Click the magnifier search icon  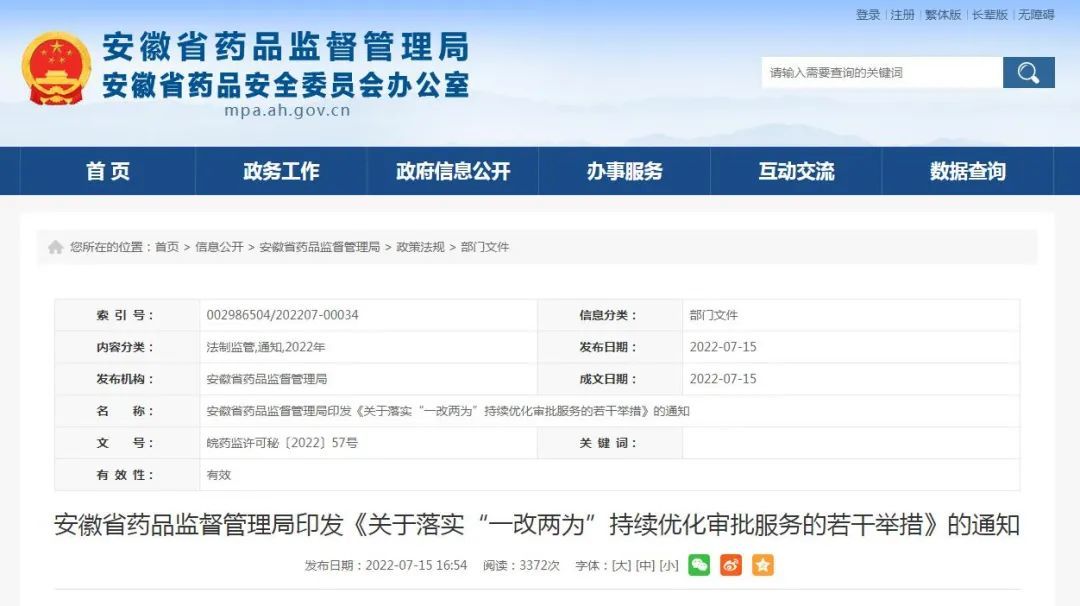click(1028, 72)
